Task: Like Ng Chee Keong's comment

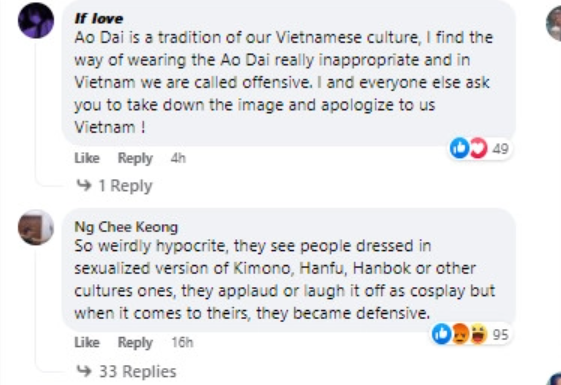Action: (87, 342)
